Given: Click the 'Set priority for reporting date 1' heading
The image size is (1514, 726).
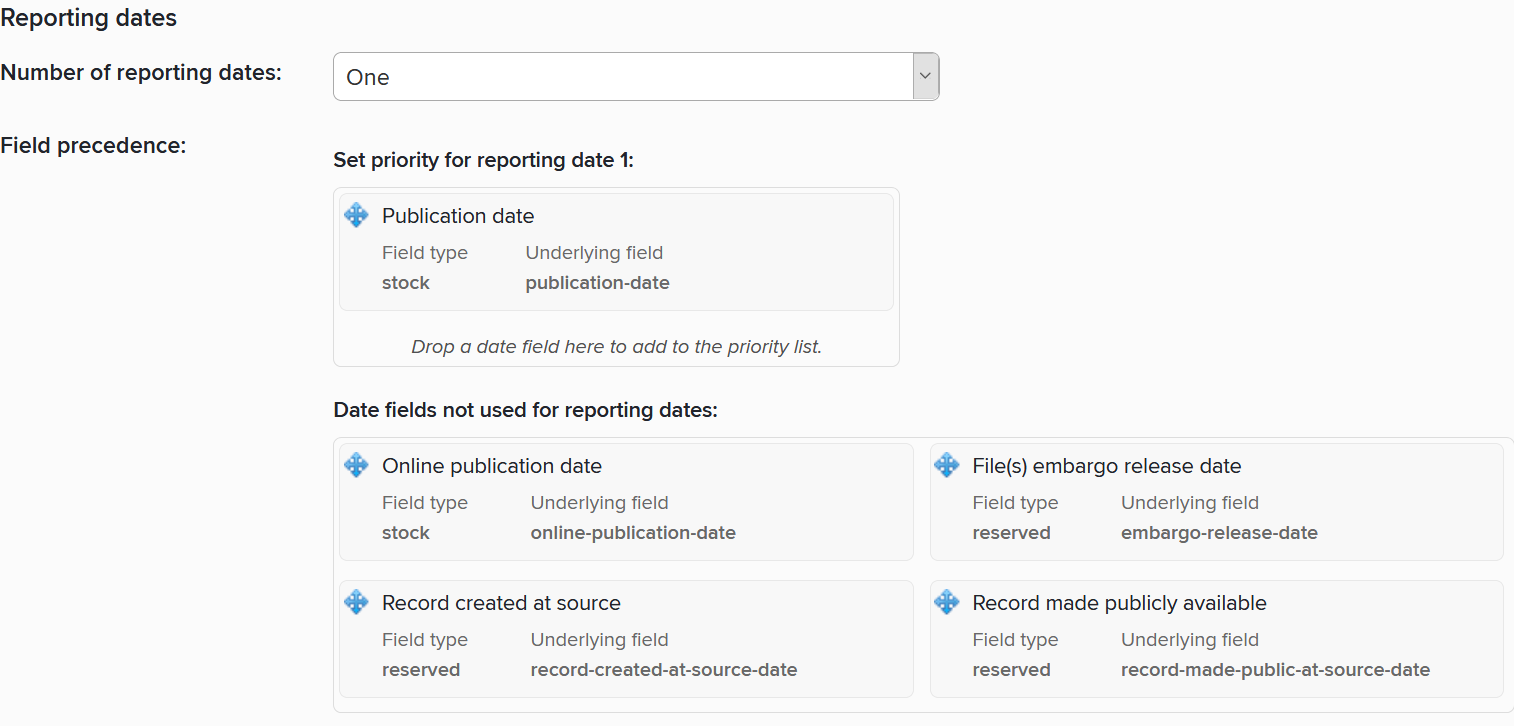Looking at the screenshot, I should coord(483,160).
